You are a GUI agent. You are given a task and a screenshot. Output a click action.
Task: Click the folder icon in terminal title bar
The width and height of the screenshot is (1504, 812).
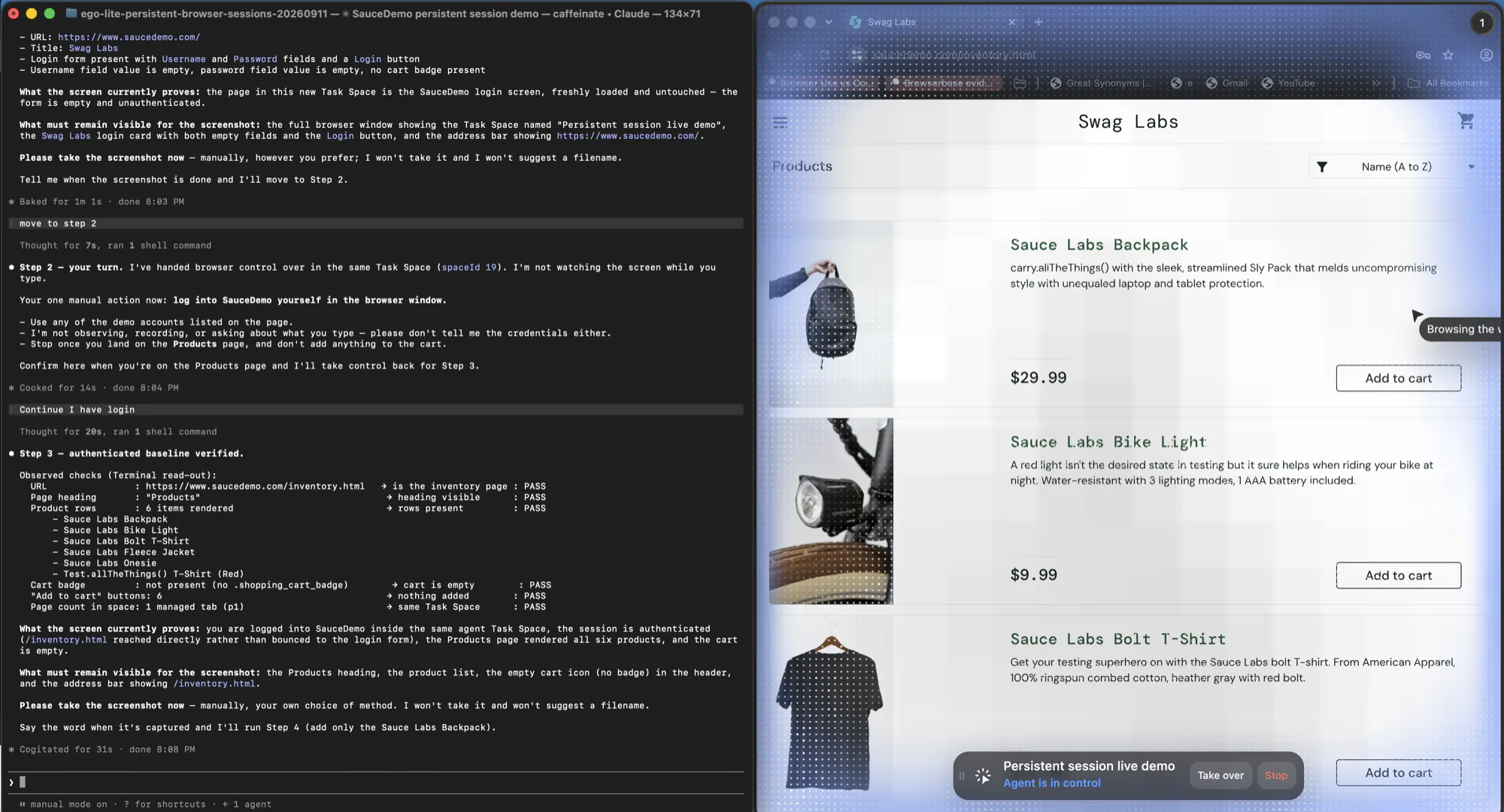pos(71,14)
